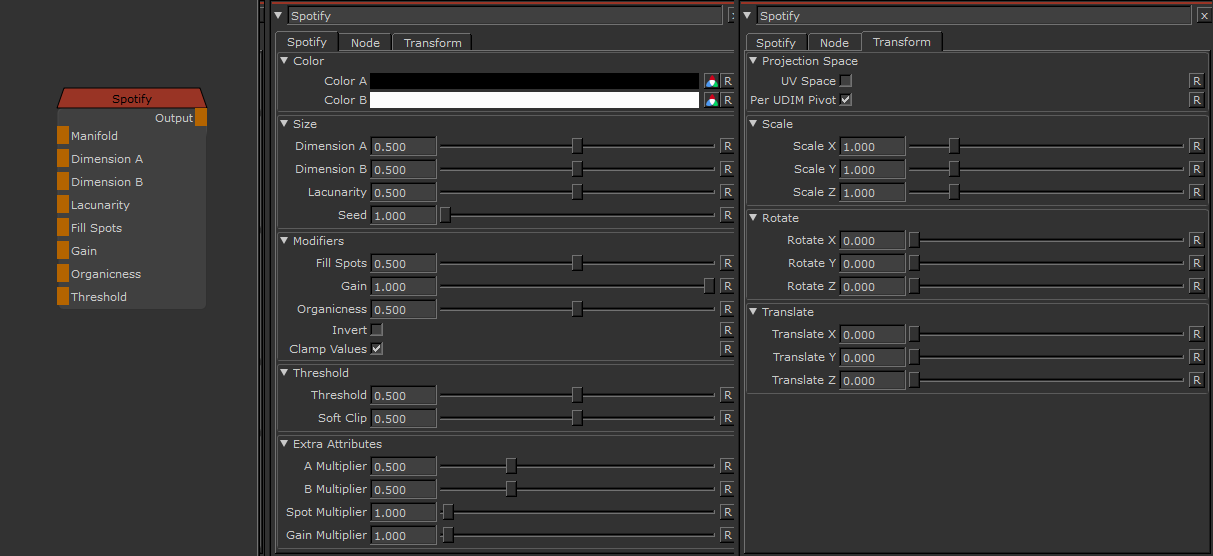Open color picker icon for Color B

pos(711,100)
